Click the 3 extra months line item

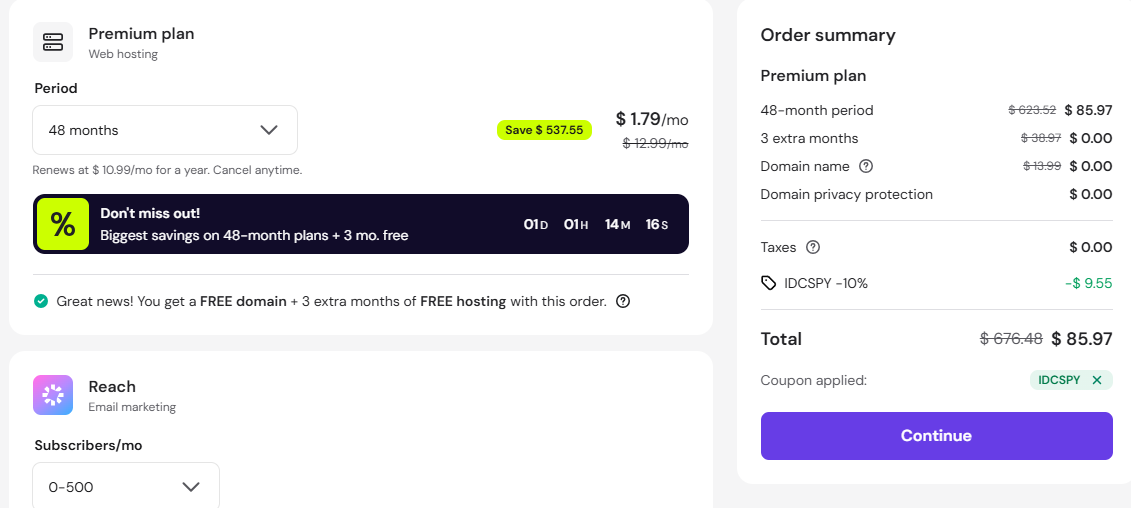(809, 138)
